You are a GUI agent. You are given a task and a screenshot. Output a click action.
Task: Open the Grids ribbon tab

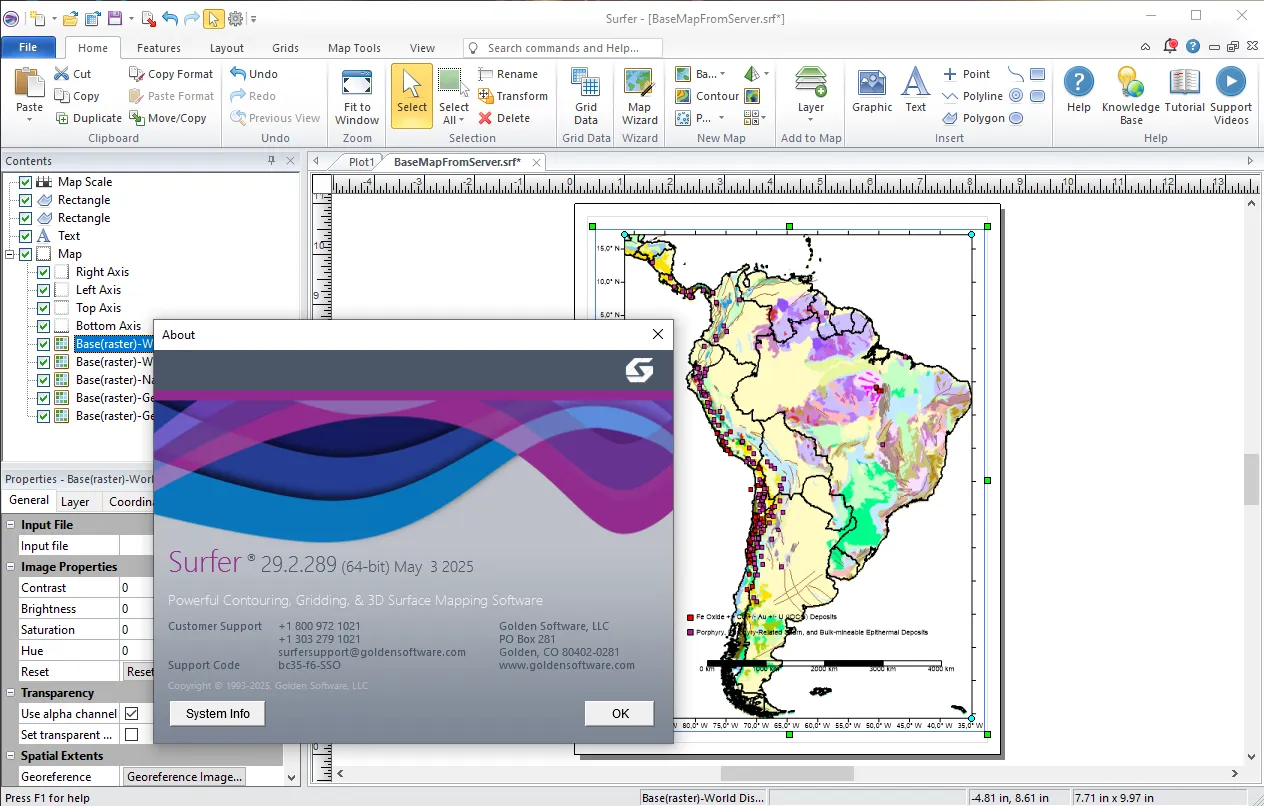(x=285, y=48)
